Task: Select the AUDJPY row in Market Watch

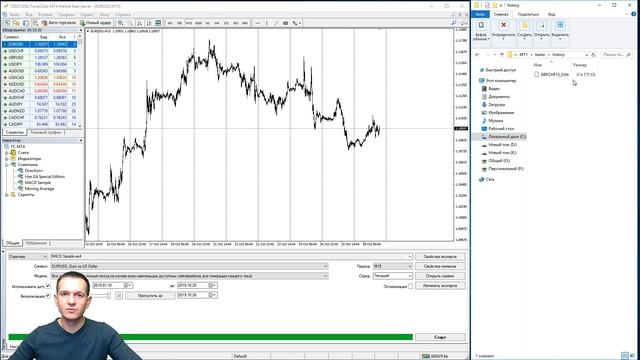Action: click(39, 104)
